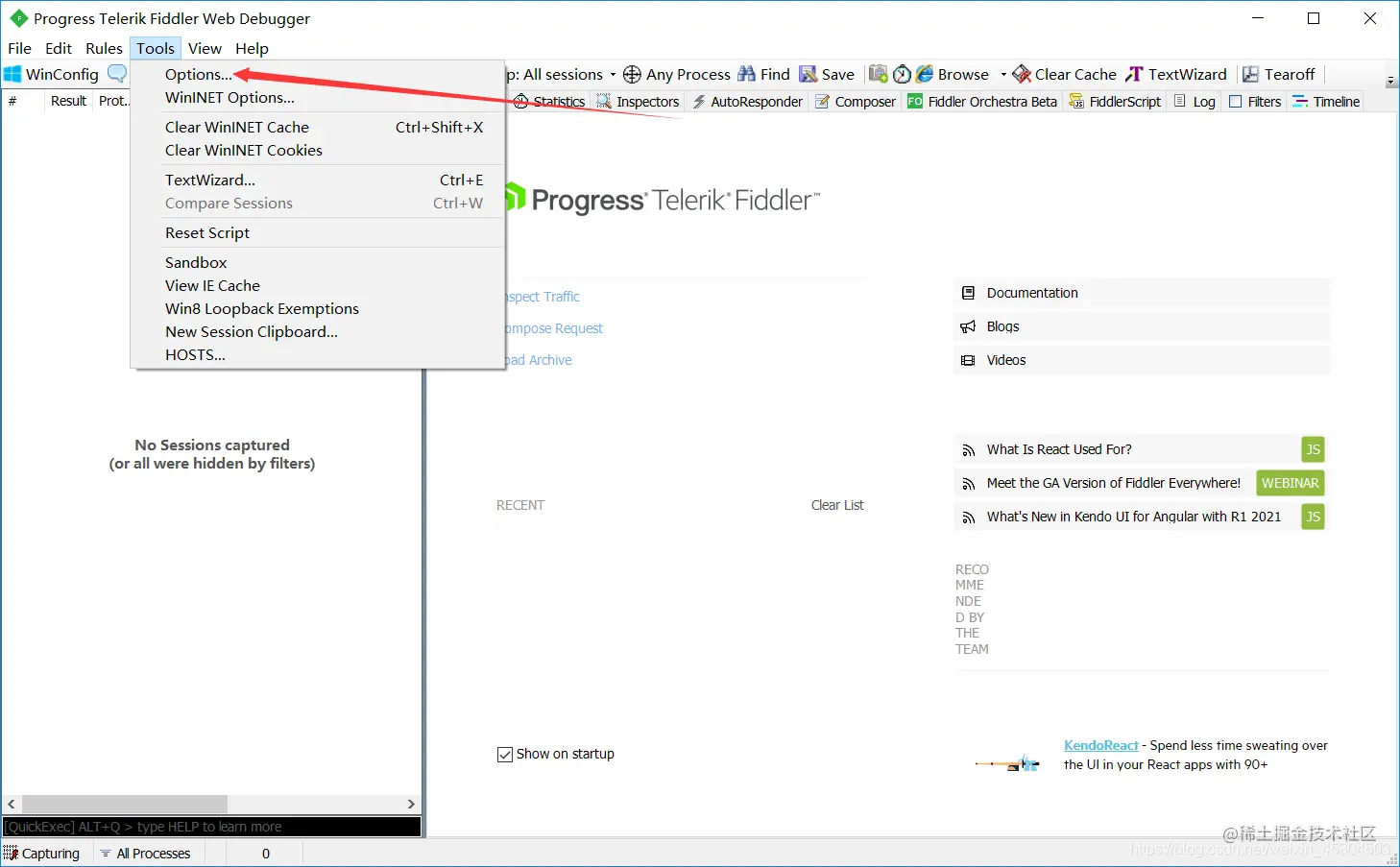Click the WinConfig Windows logo icon
This screenshot has height=867, width=1400.
pos(12,74)
